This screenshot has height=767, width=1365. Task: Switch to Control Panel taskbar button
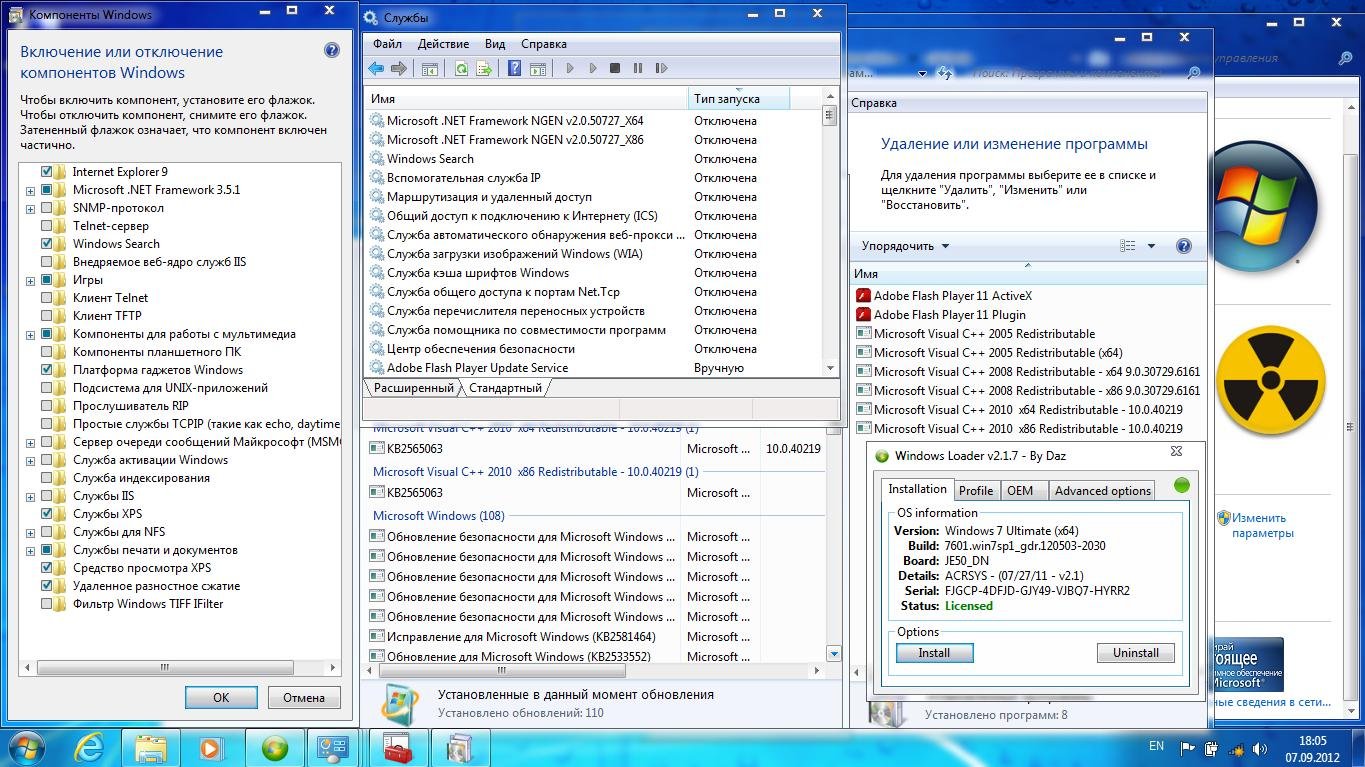(x=335, y=747)
